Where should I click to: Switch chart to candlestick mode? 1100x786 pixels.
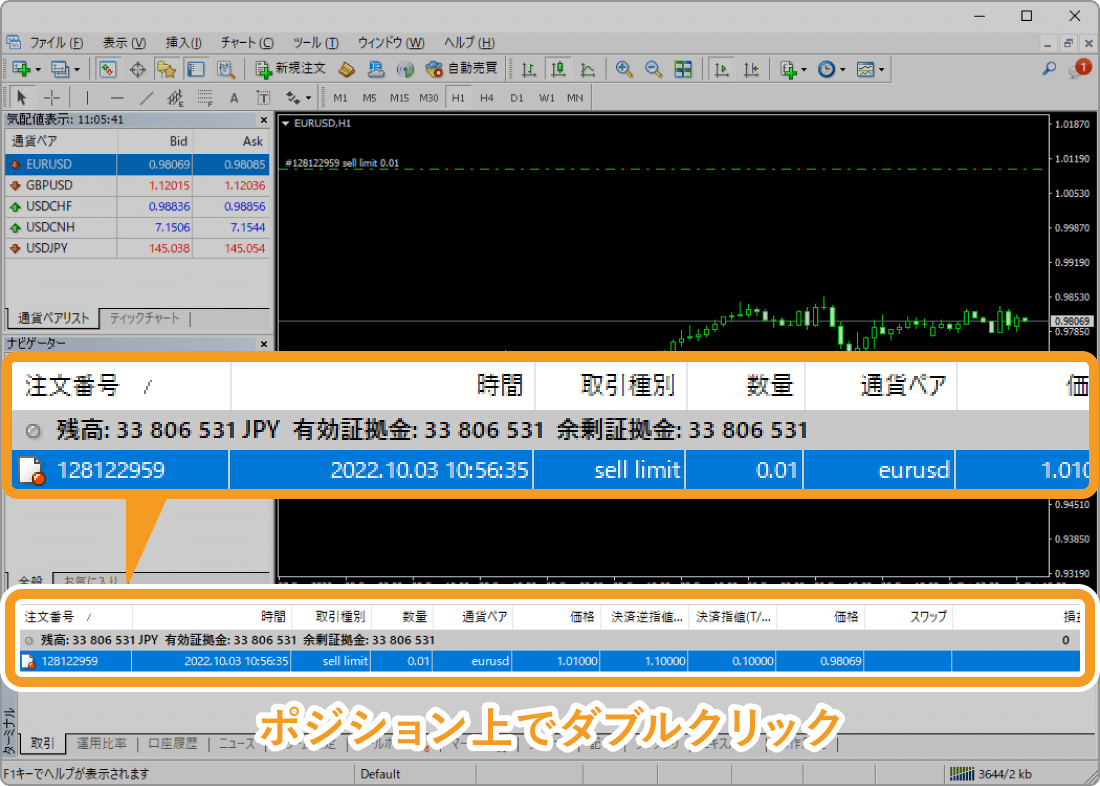(x=558, y=69)
